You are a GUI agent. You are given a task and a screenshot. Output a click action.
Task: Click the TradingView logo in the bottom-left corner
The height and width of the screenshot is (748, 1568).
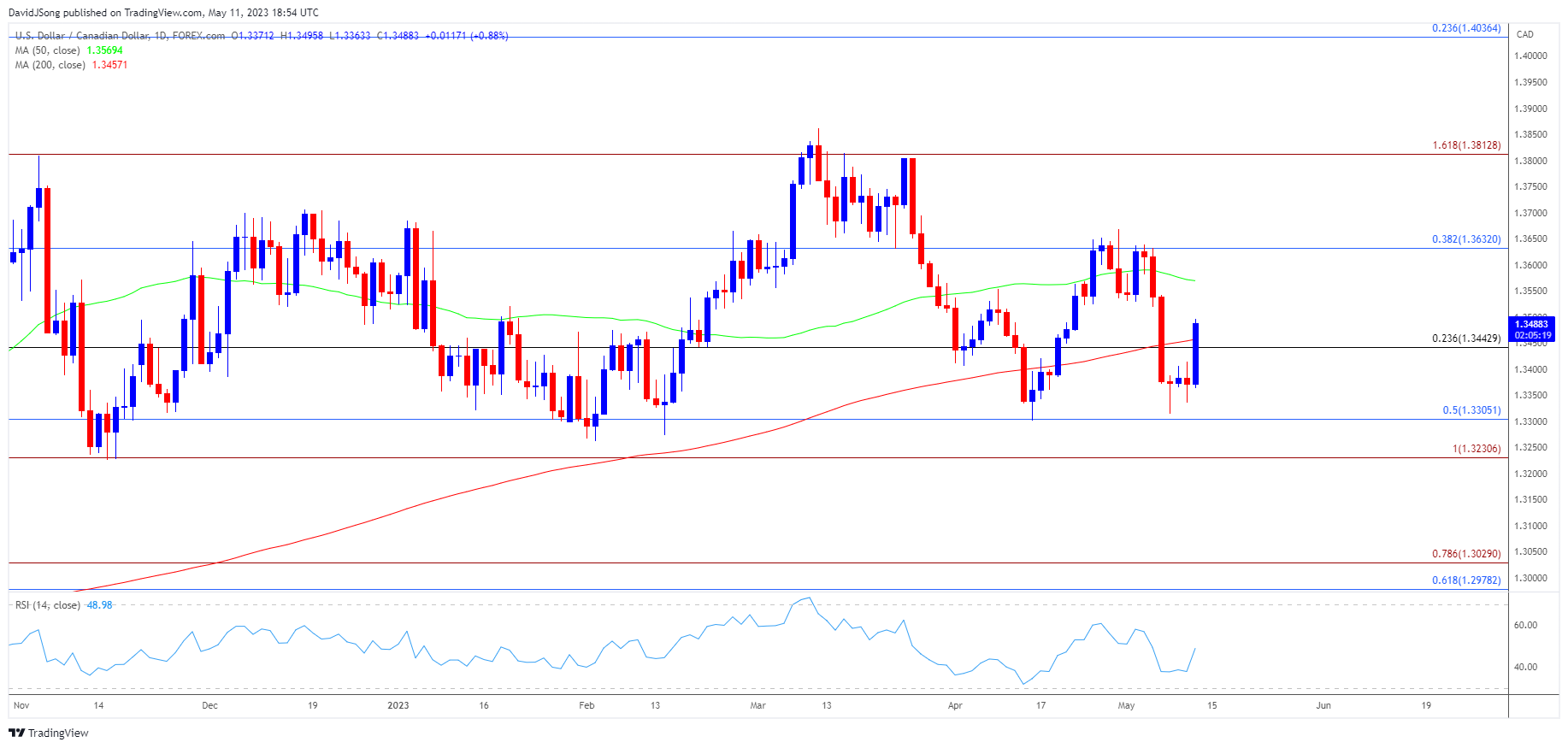click(49, 733)
